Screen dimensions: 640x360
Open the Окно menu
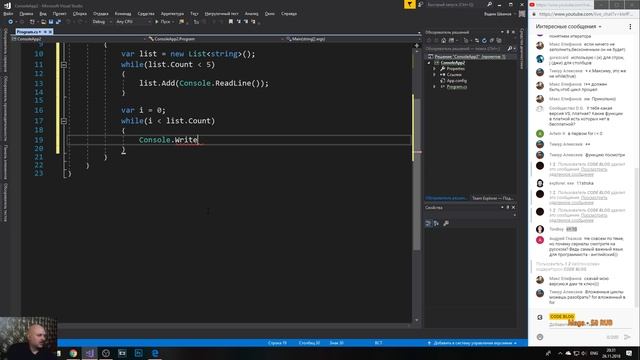[270, 13]
